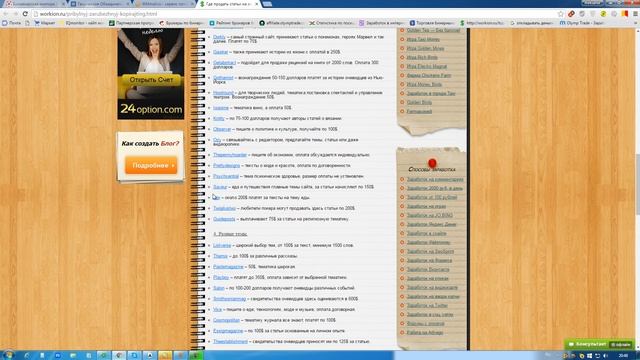Open sidebar link 'Заработок на играх'
Screen dimensions: 640x360
426,206
